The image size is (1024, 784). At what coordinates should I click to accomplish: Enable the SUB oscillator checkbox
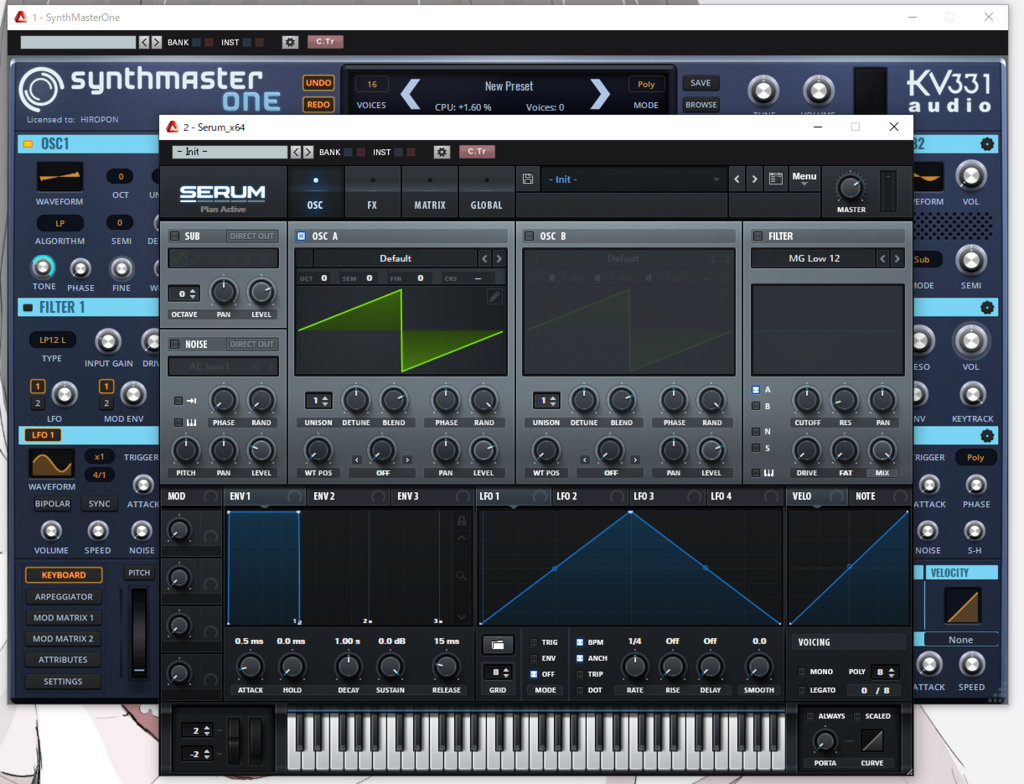click(174, 236)
